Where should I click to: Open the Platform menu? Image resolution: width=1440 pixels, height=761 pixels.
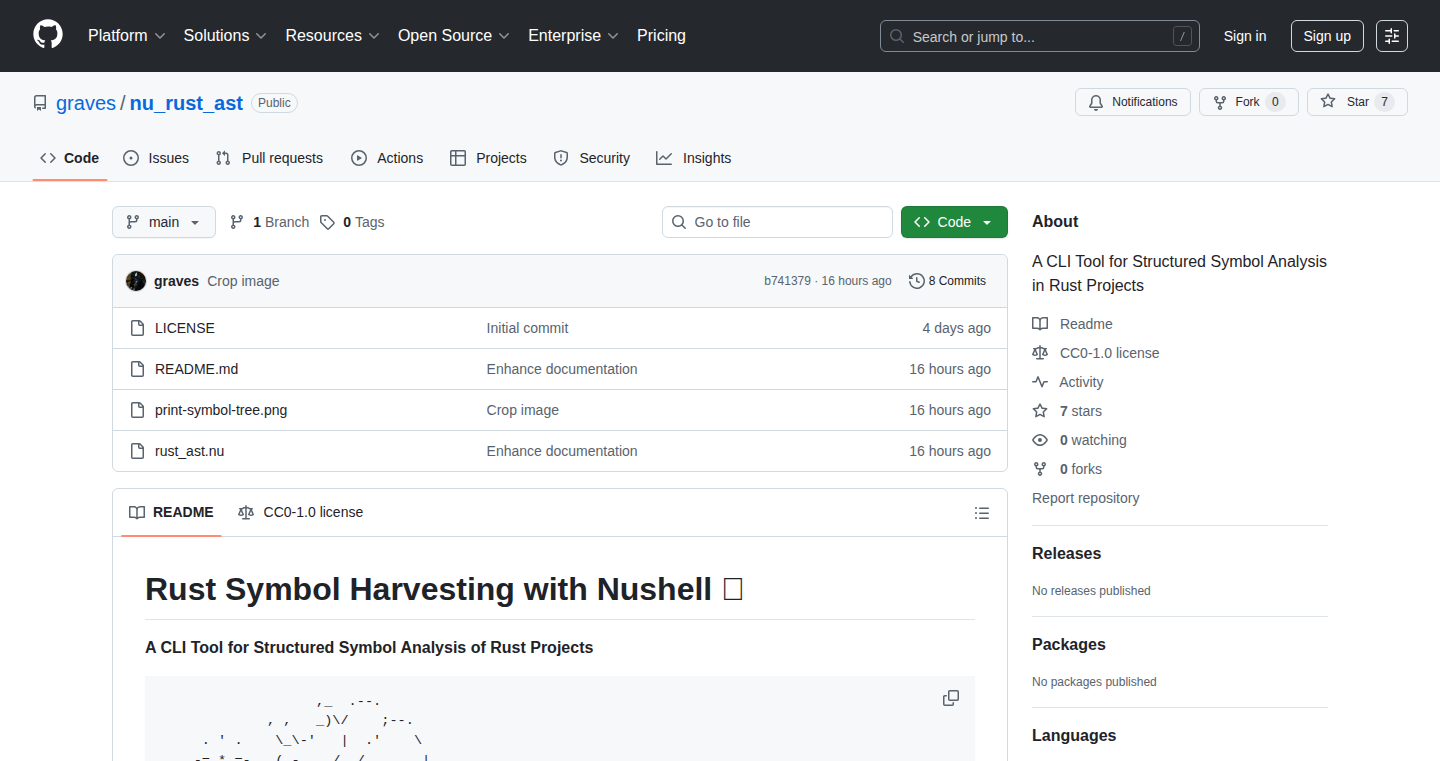pyautogui.click(x=125, y=35)
